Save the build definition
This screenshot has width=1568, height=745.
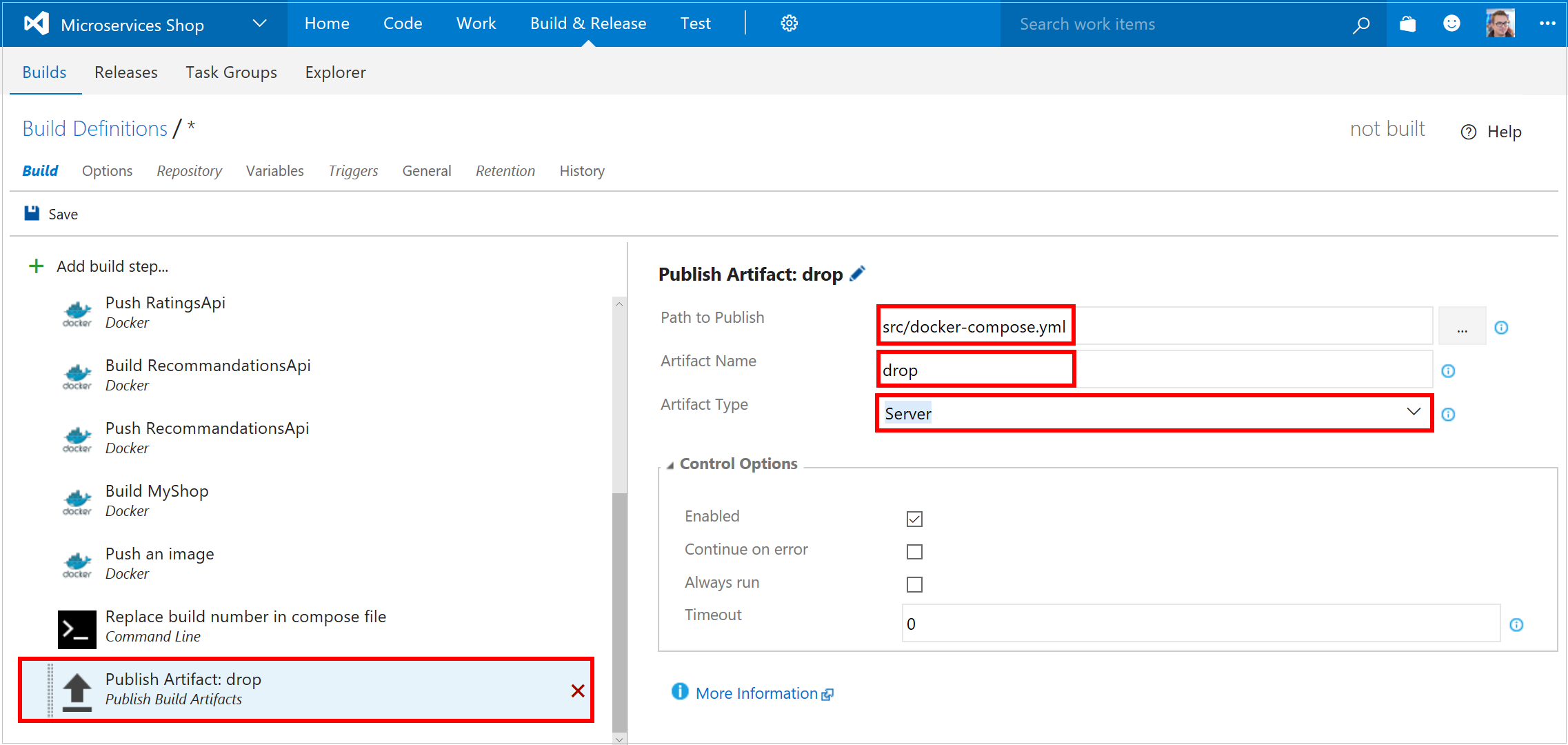tap(50, 213)
